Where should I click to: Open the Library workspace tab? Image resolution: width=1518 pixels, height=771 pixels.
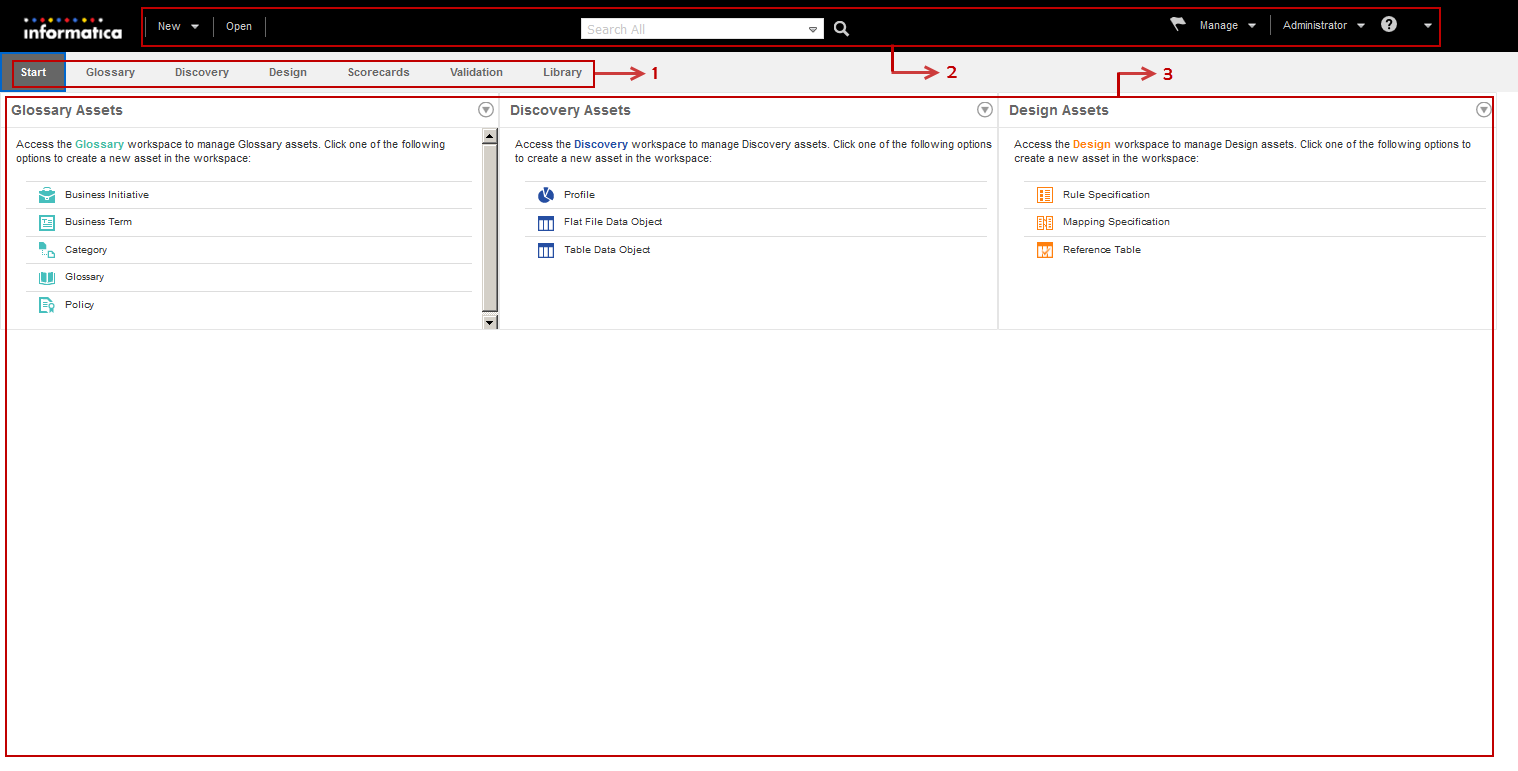point(562,73)
